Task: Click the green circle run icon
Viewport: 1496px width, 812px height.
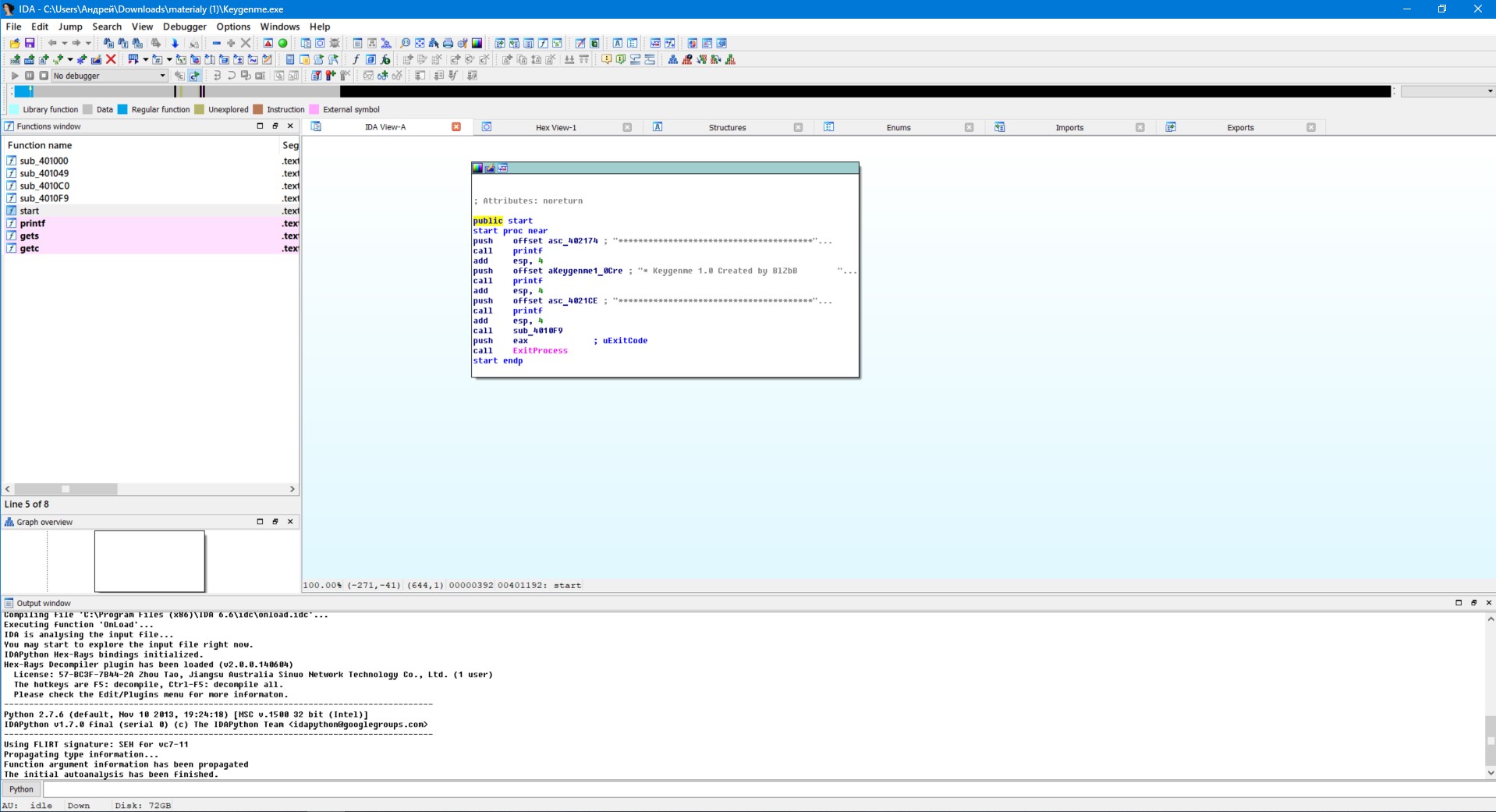Action: click(283, 43)
